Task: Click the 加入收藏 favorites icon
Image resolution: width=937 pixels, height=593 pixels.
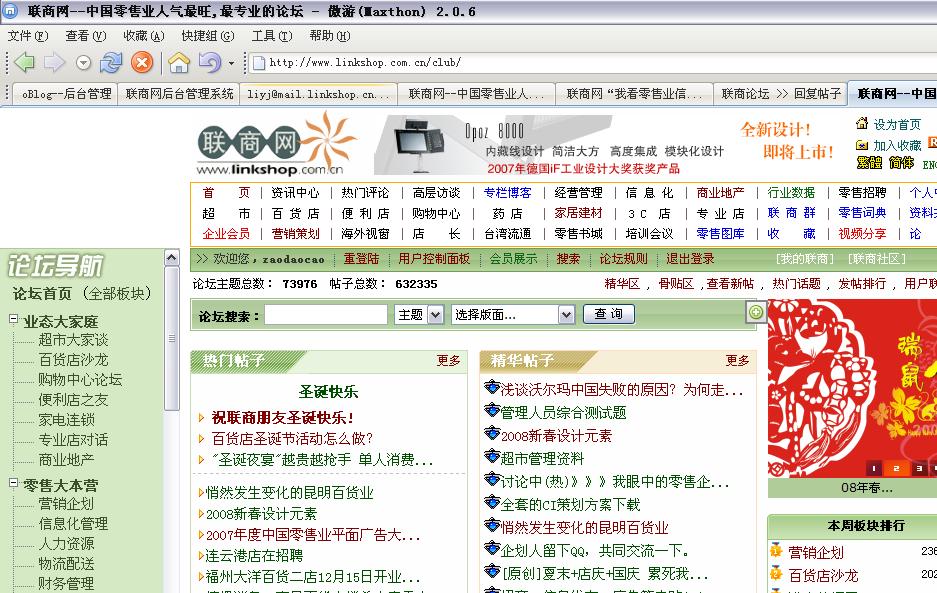Action: pyautogui.click(x=862, y=145)
